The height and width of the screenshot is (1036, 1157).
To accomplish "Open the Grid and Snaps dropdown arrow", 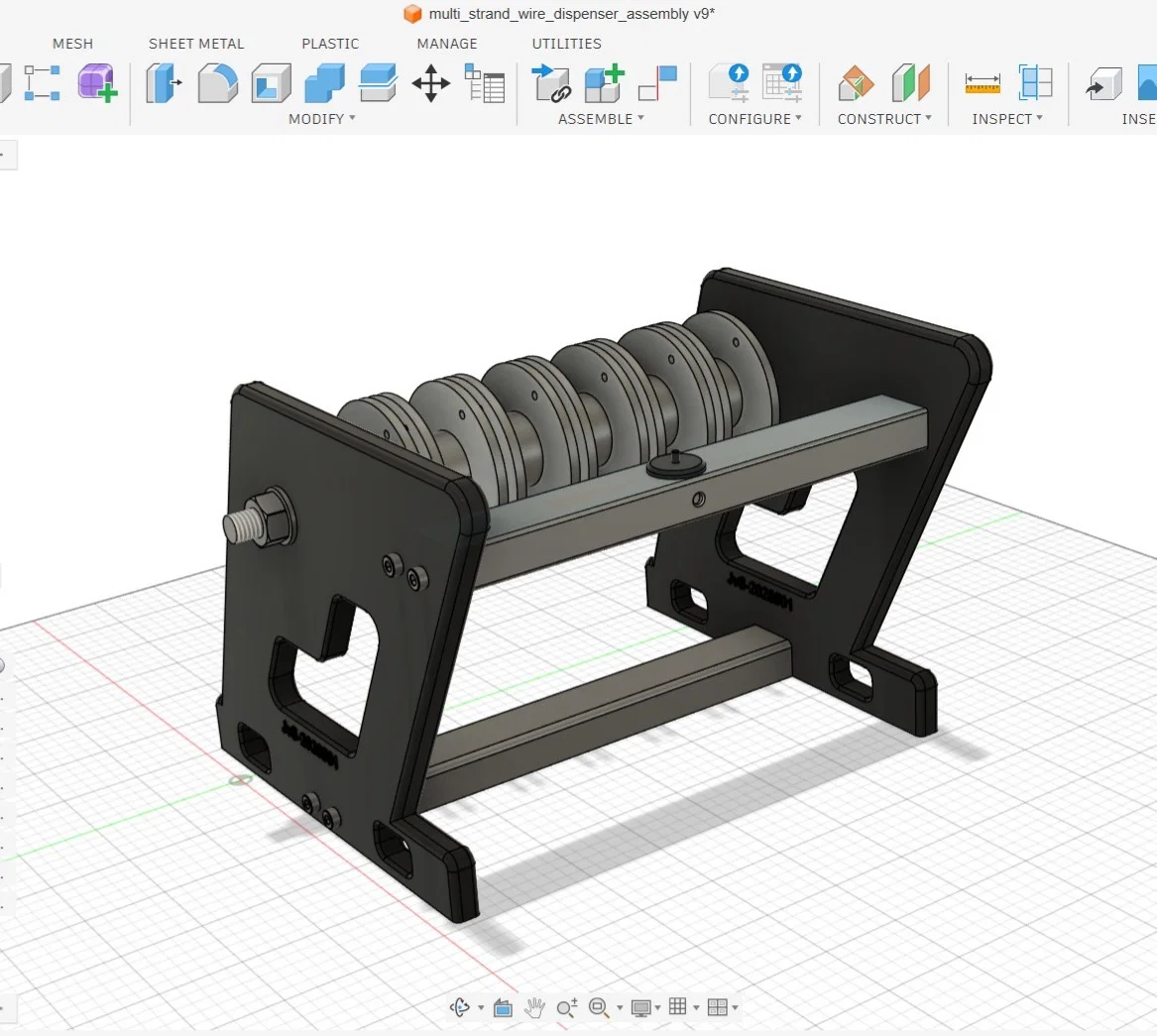I will (x=696, y=1008).
